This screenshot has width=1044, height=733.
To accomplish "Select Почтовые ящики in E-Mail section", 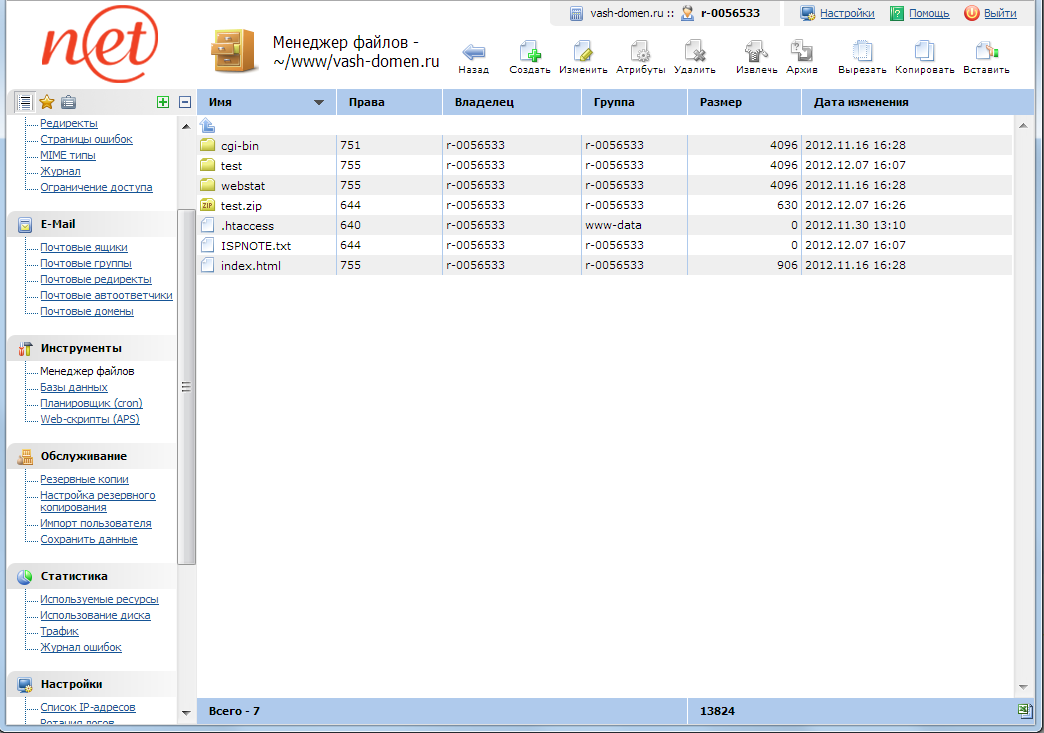I will tap(83, 247).
